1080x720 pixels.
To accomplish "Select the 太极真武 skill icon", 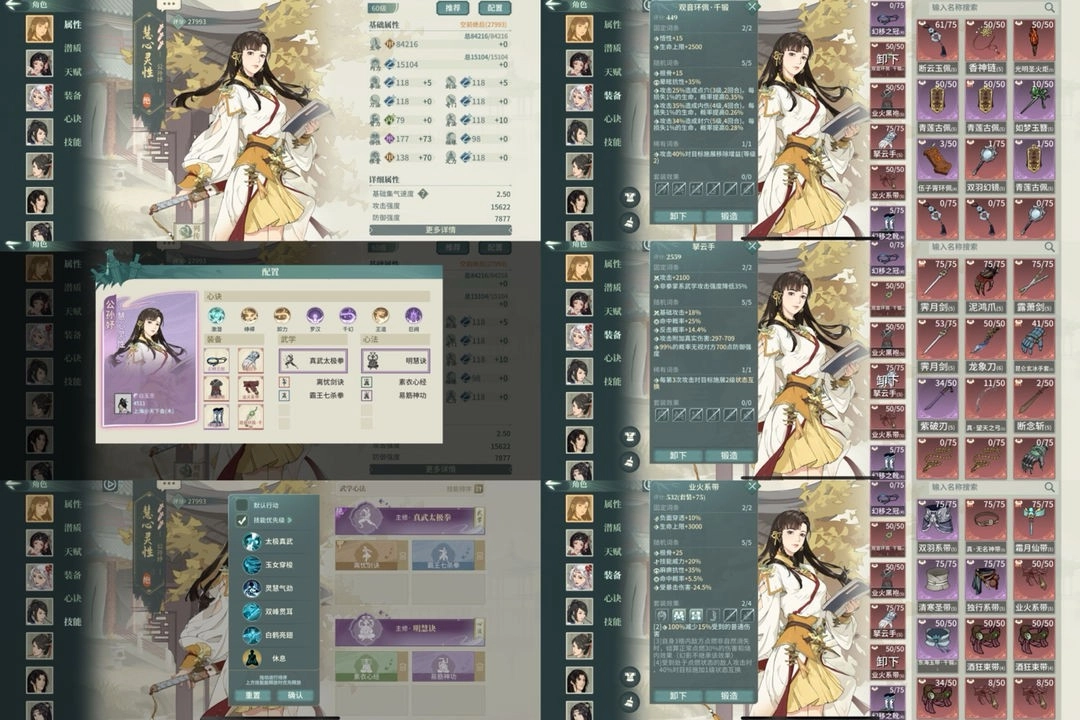I will (x=251, y=541).
